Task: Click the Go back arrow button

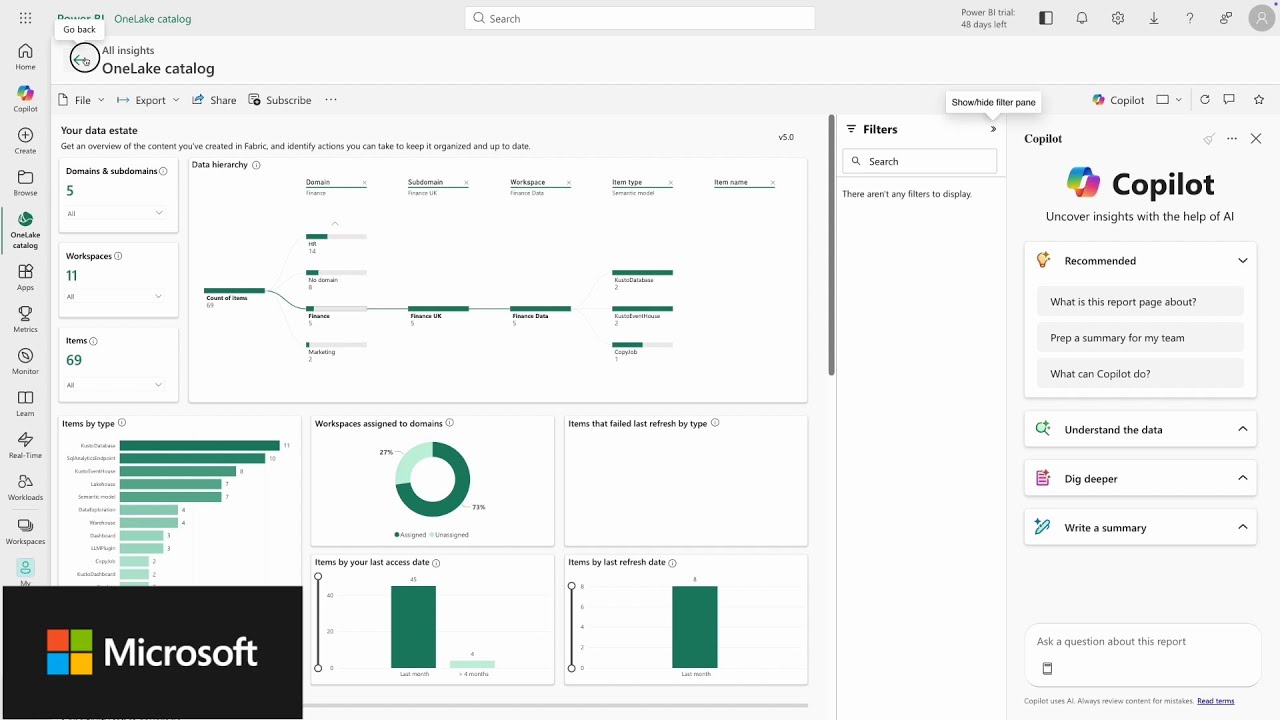Action: (x=84, y=60)
